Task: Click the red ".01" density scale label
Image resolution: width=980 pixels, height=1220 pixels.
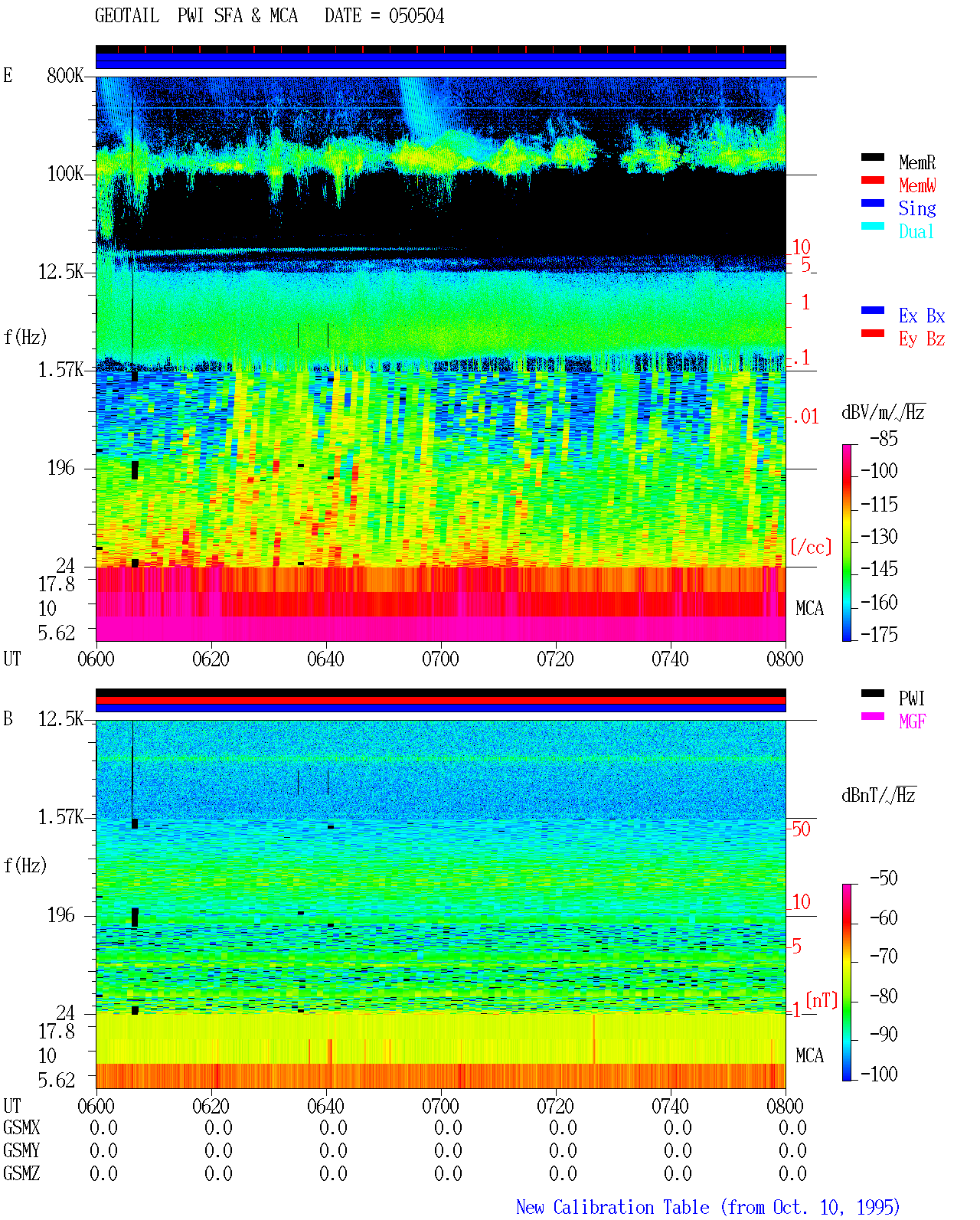Action: 805,417
